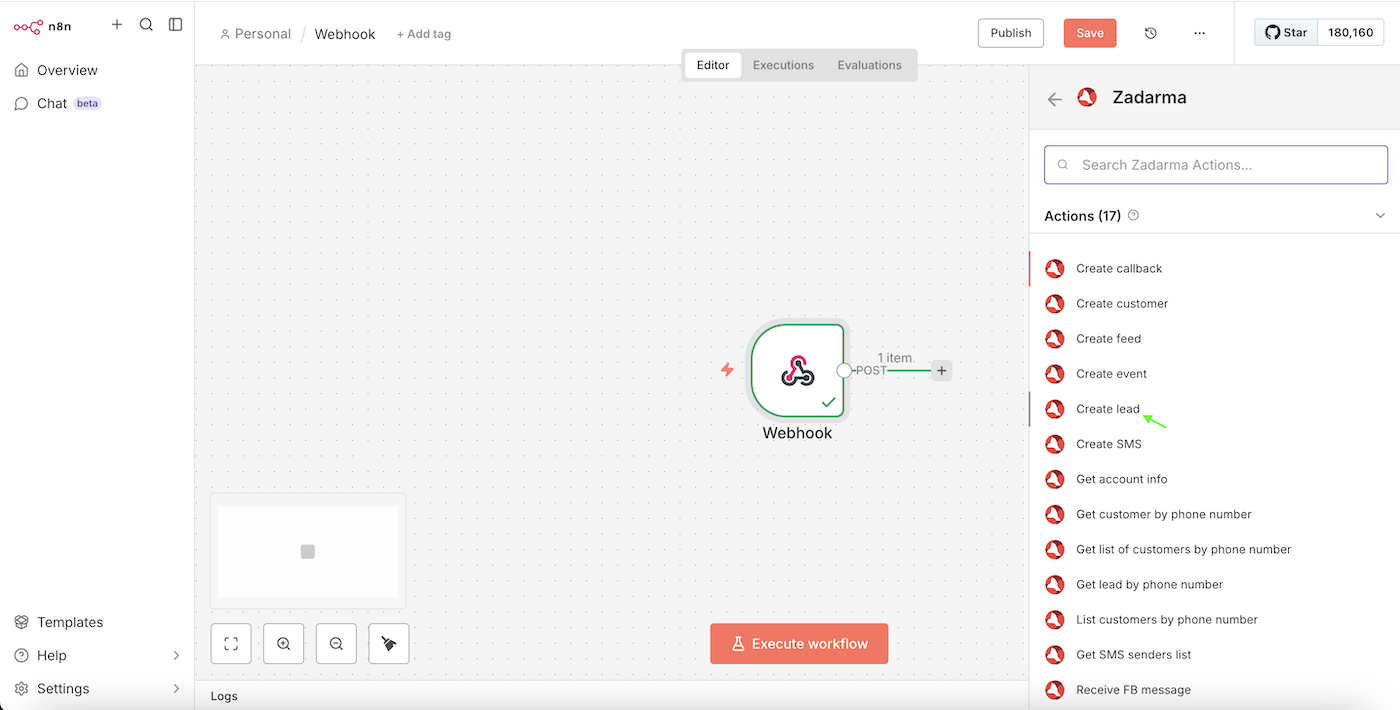Expand the Settings menu
This screenshot has width=1400, height=710.
[x=97, y=688]
